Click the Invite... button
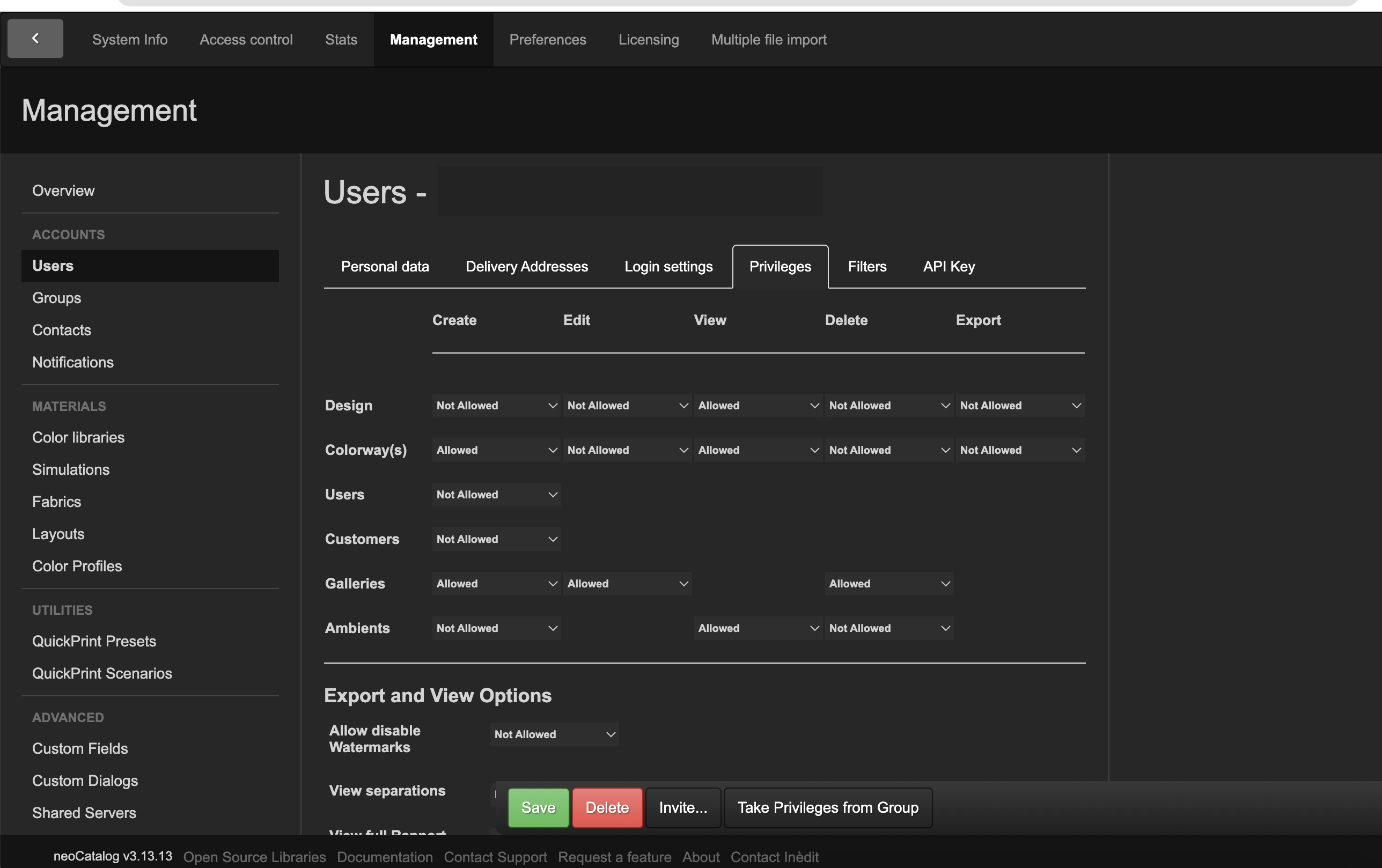Image resolution: width=1382 pixels, height=868 pixels. (682, 807)
